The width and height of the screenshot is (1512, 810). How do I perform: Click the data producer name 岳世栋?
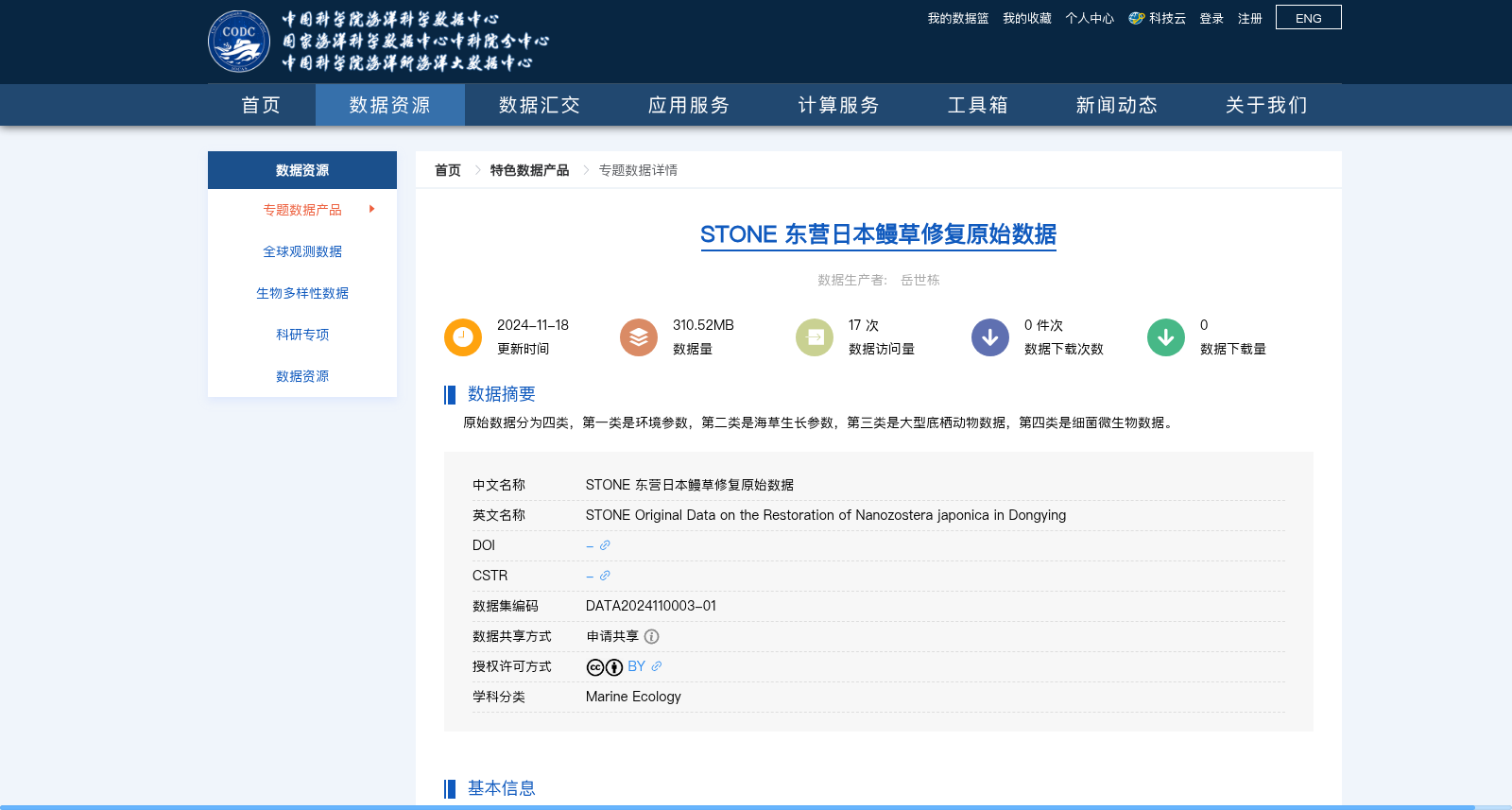(x=919, y=280)
